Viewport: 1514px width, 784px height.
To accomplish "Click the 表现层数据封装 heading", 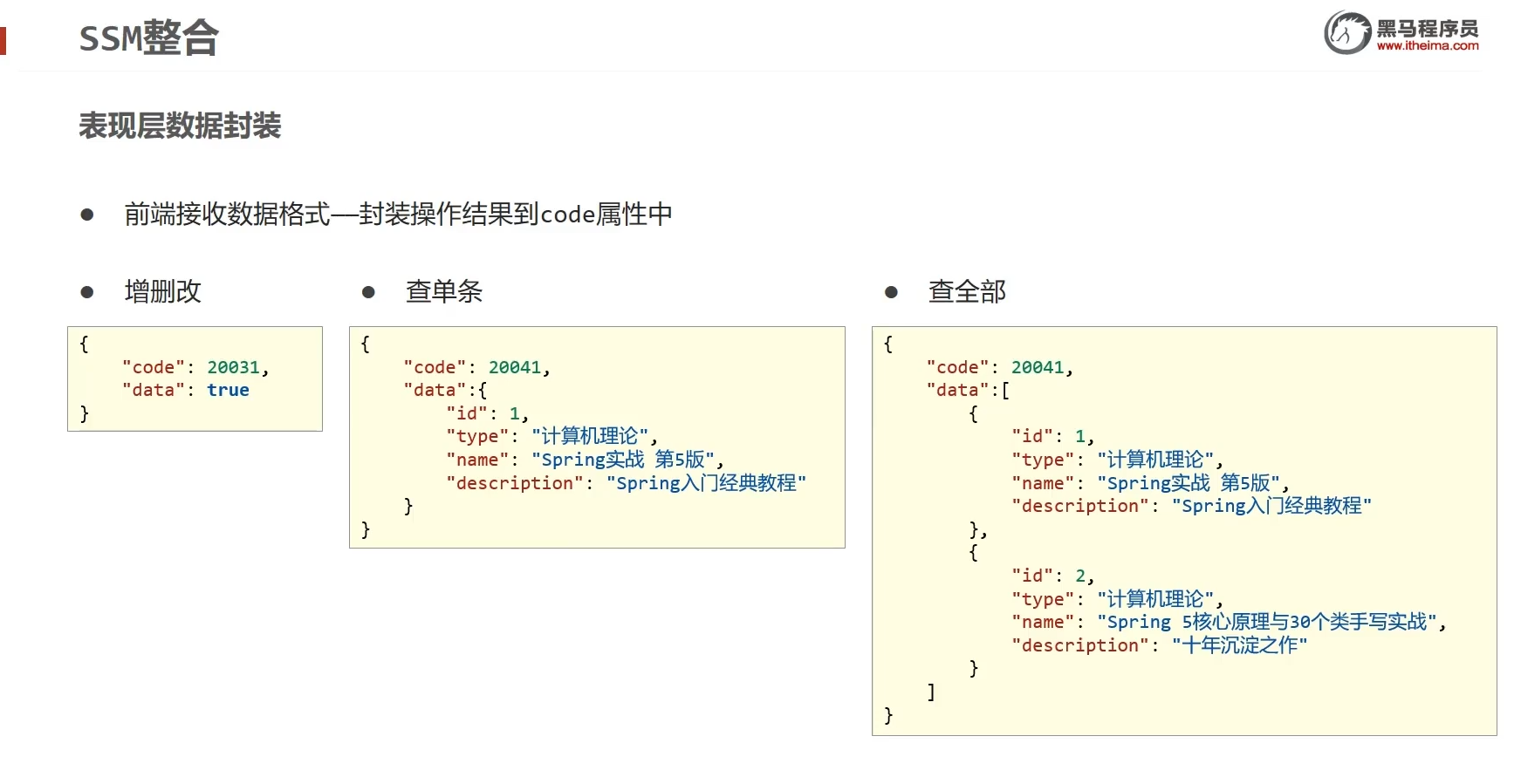I will (x=180, y=126).
